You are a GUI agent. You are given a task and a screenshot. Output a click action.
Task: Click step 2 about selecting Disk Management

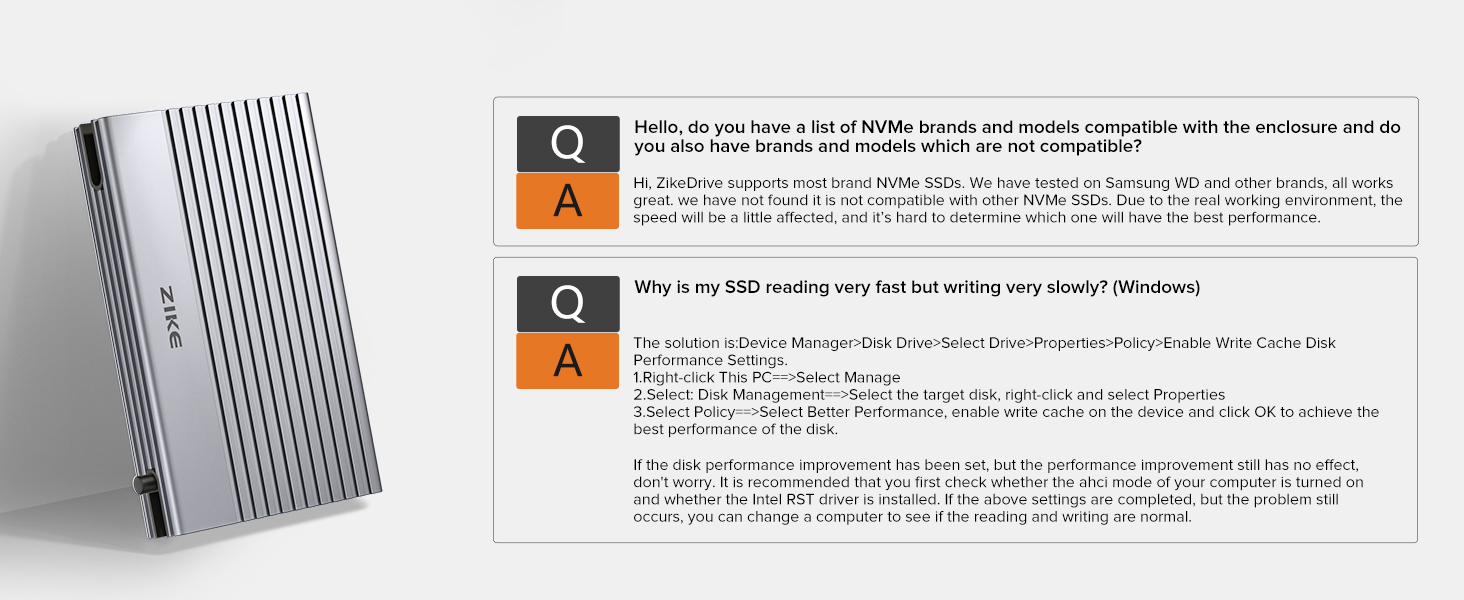tap(929, 395)
